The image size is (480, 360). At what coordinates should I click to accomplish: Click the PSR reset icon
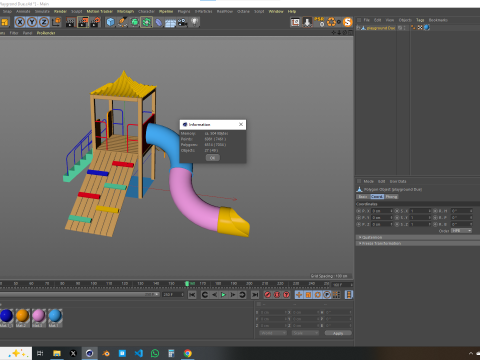point(319,22)
